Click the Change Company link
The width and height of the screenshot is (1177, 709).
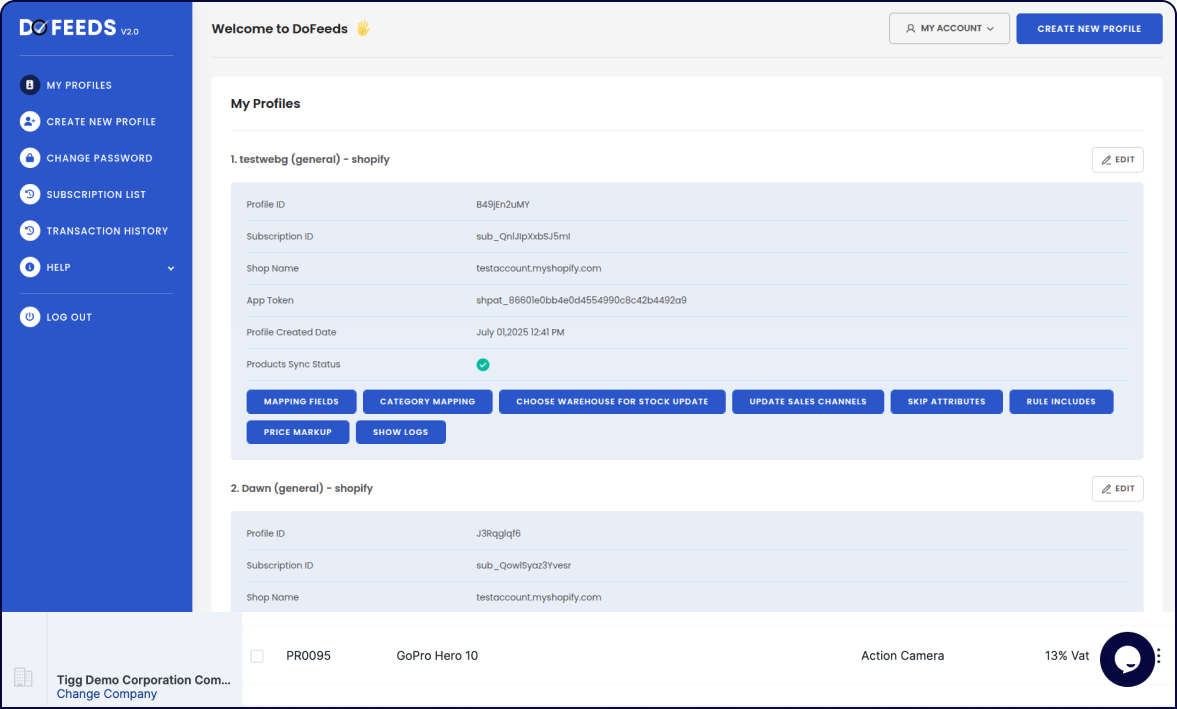tap(107, 694)
